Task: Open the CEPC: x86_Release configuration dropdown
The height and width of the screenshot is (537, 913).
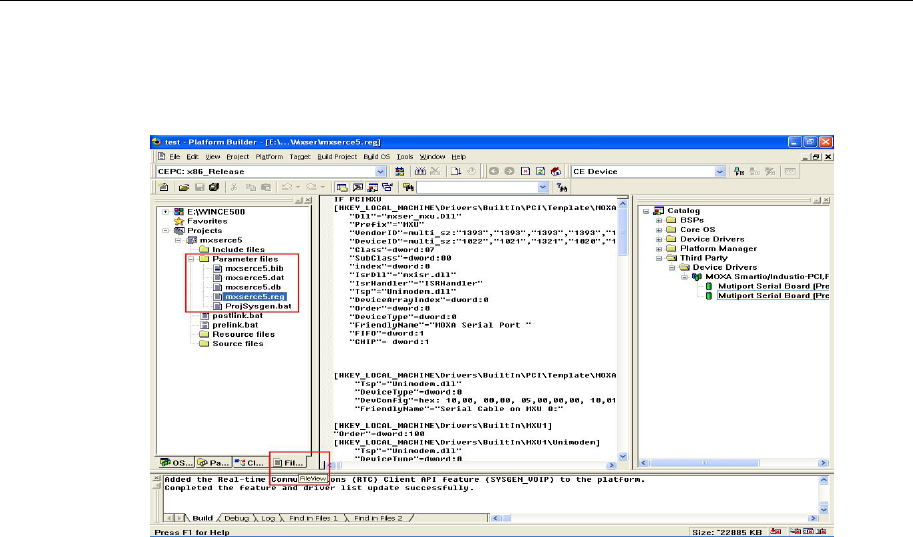Action: pos(380,172)
